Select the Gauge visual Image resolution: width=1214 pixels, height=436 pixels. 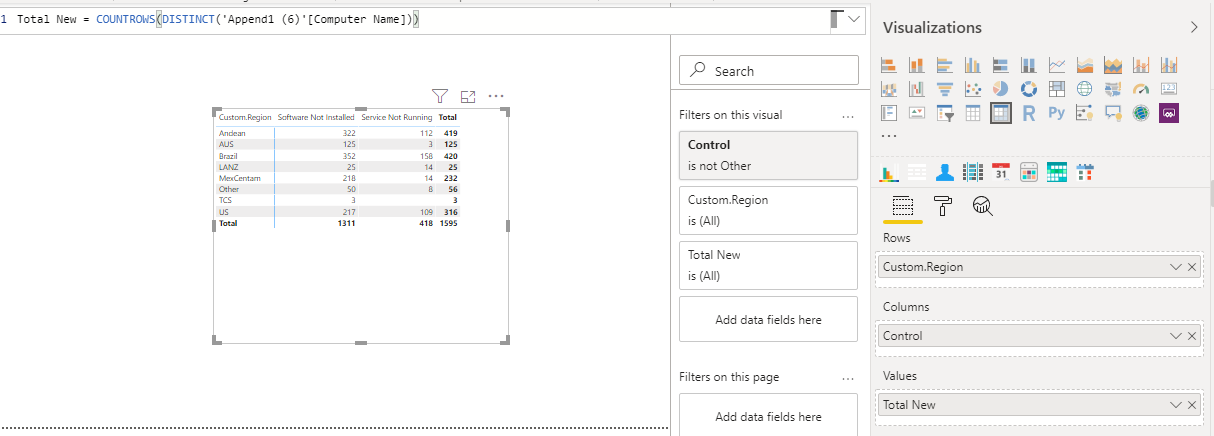click(1141, 89)
